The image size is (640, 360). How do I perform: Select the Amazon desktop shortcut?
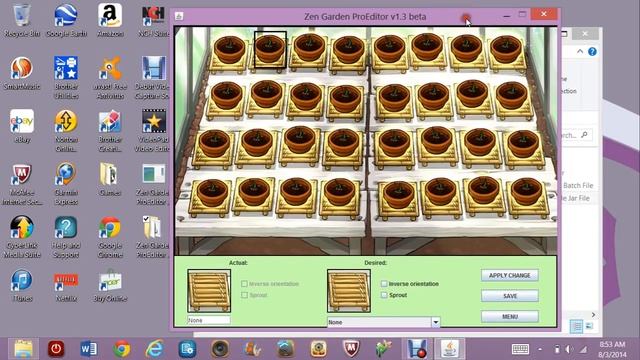[x=110, y=21]
